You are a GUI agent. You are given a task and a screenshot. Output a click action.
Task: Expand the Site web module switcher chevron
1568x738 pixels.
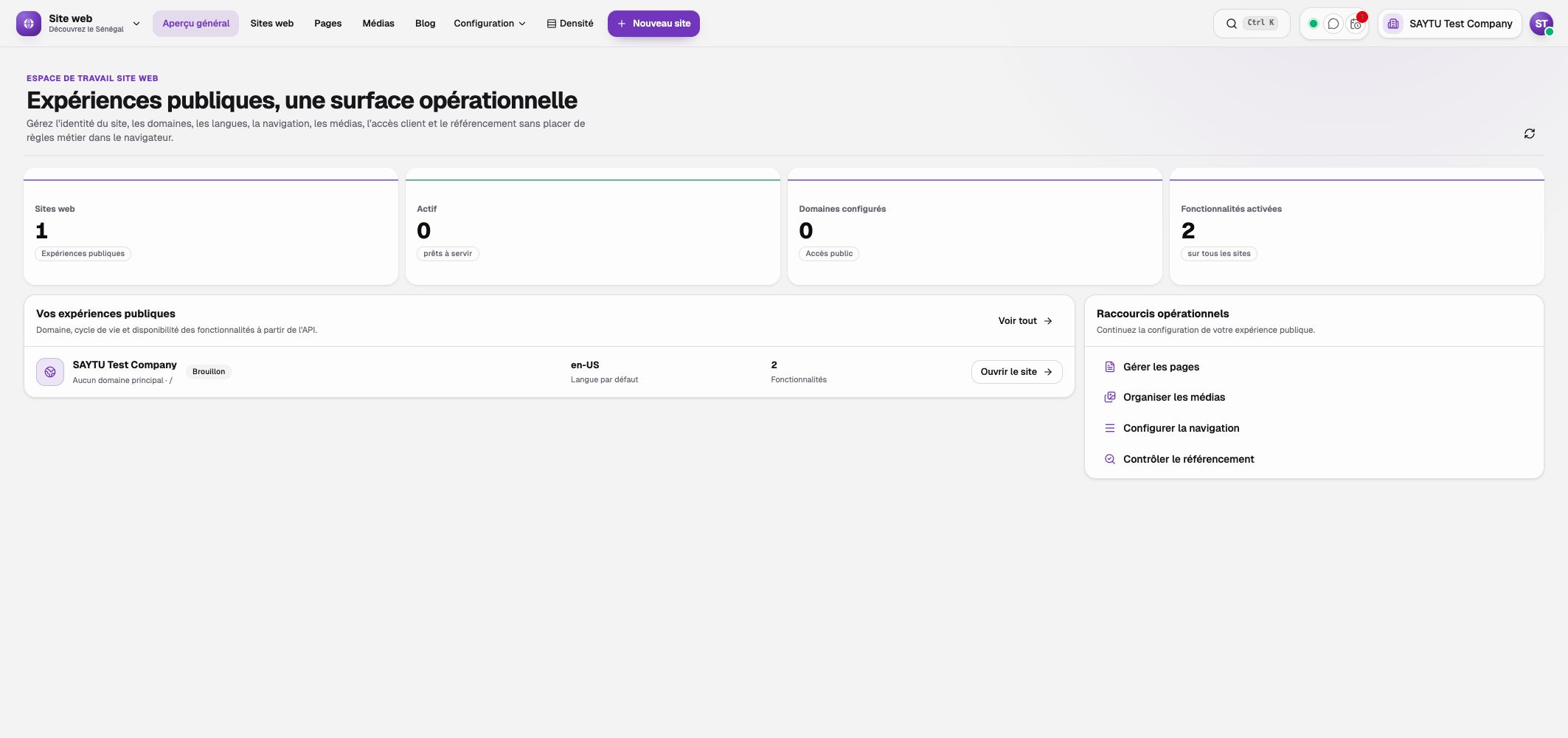point(136,24)
